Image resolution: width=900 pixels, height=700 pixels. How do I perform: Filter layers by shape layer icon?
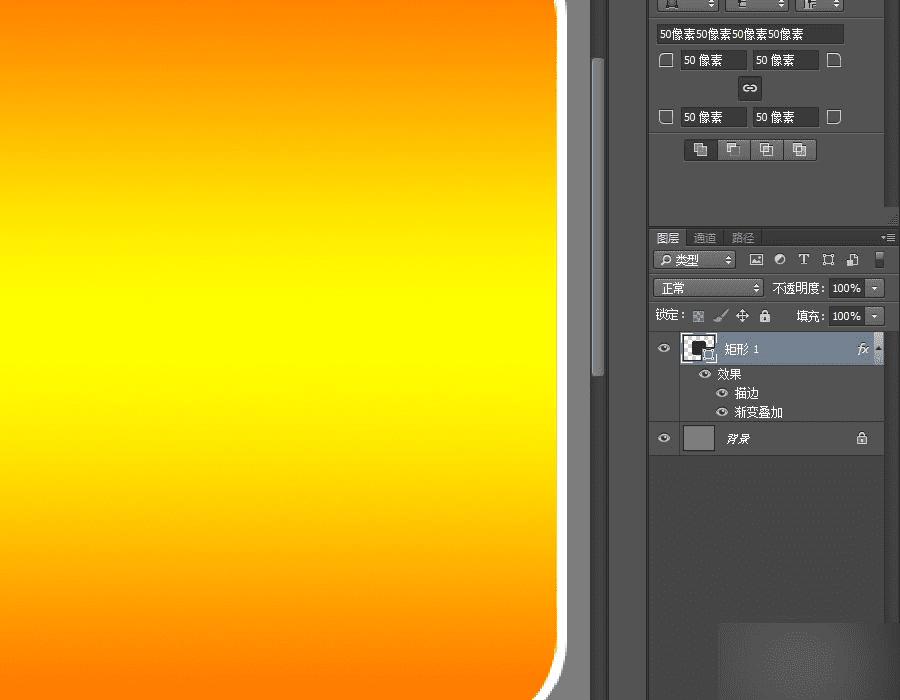828,260
